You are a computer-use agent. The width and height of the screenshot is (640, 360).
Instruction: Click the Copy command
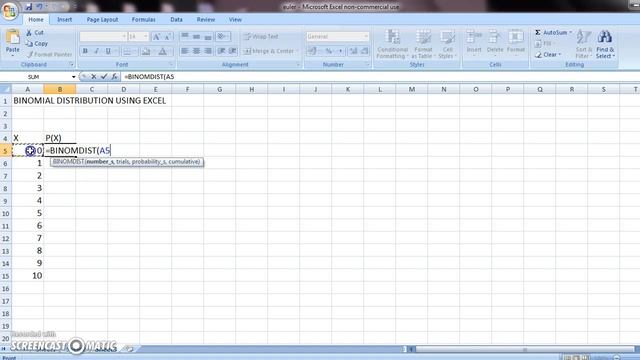coord(37,44)
